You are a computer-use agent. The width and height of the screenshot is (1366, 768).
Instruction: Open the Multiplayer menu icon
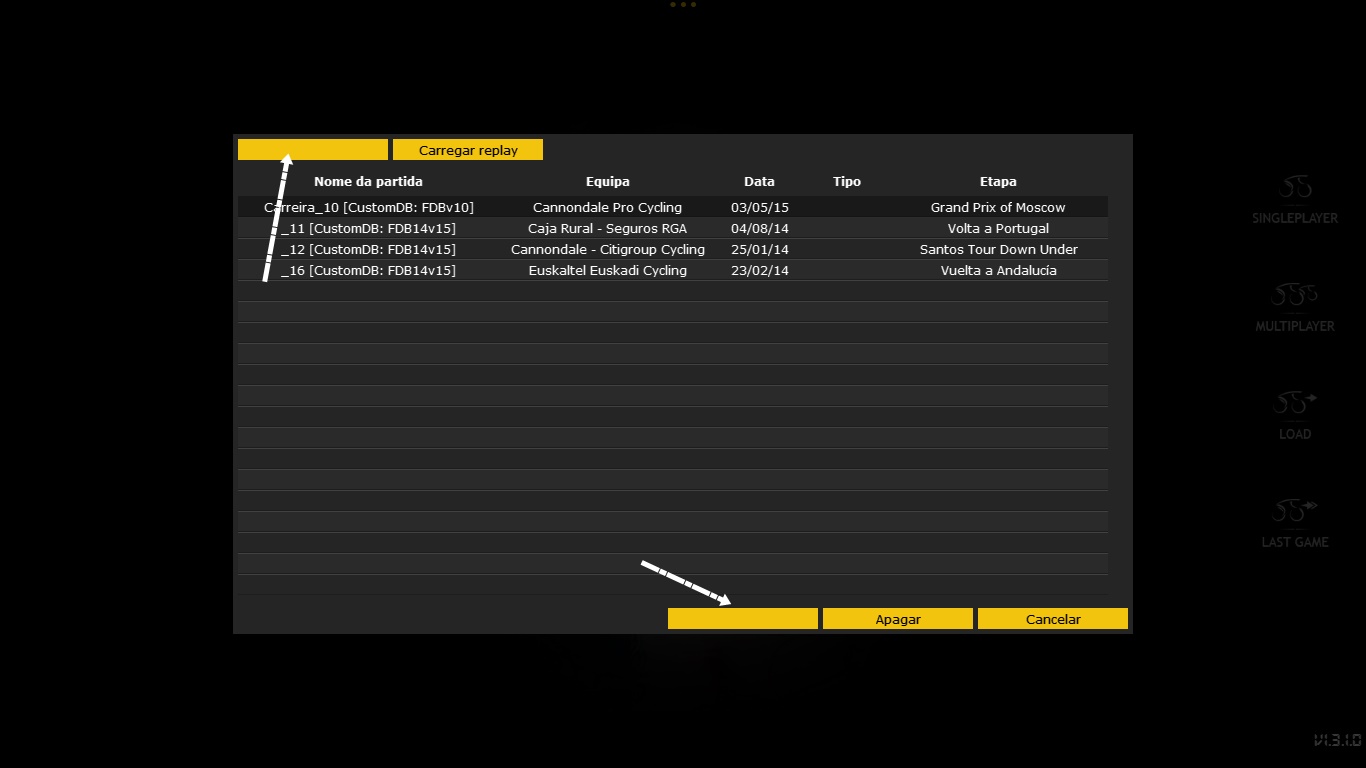(1295, 296)
